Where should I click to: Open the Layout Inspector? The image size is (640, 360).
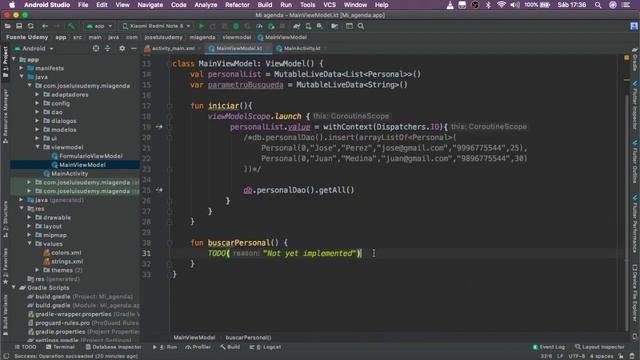pos(600,347)
